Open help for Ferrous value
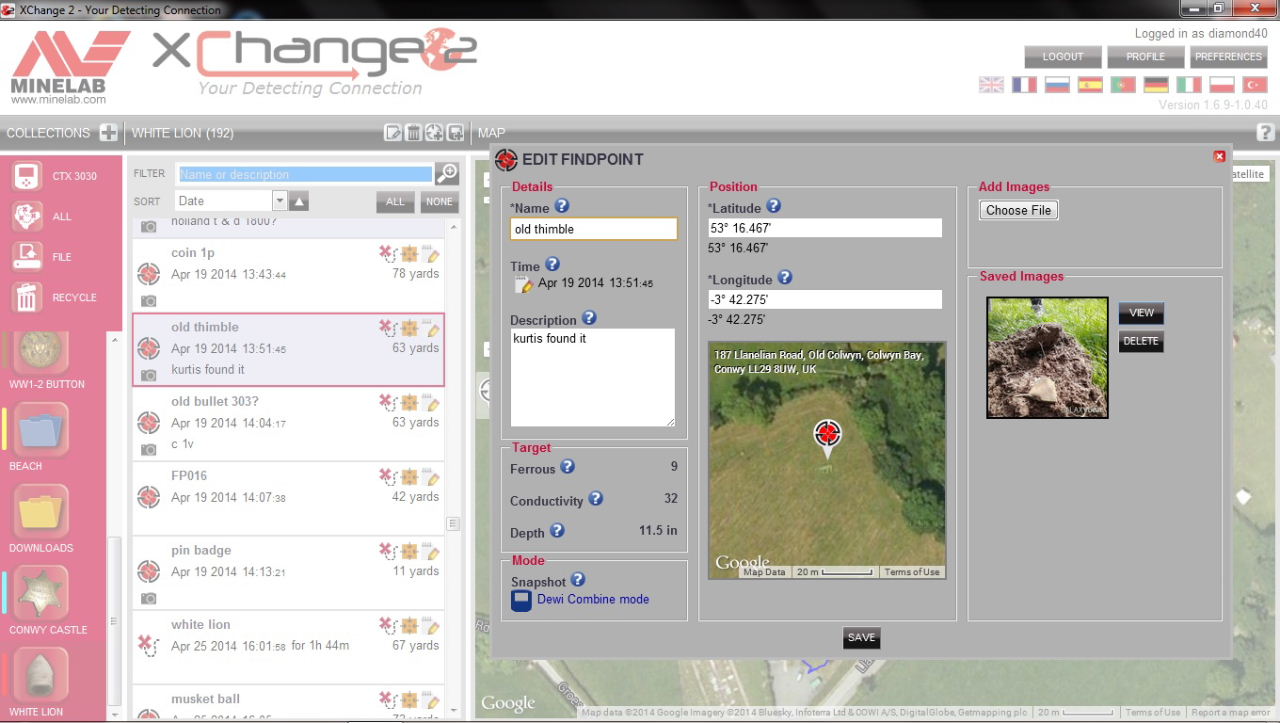The image size is (1280, 723). pyautogui.click(x=567, y=467)
